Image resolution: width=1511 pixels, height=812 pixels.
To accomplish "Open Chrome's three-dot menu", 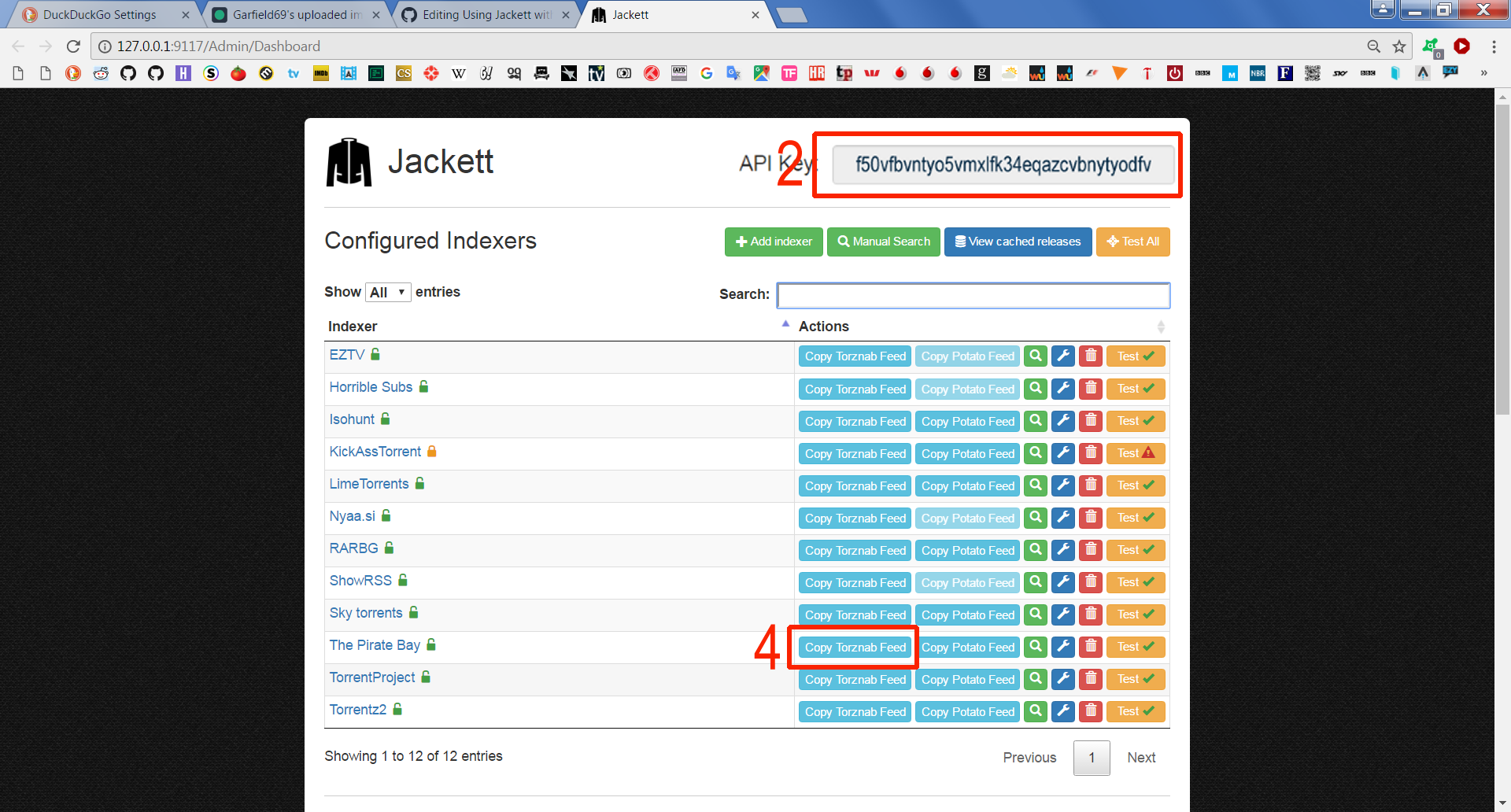I will click(1494, 46).
